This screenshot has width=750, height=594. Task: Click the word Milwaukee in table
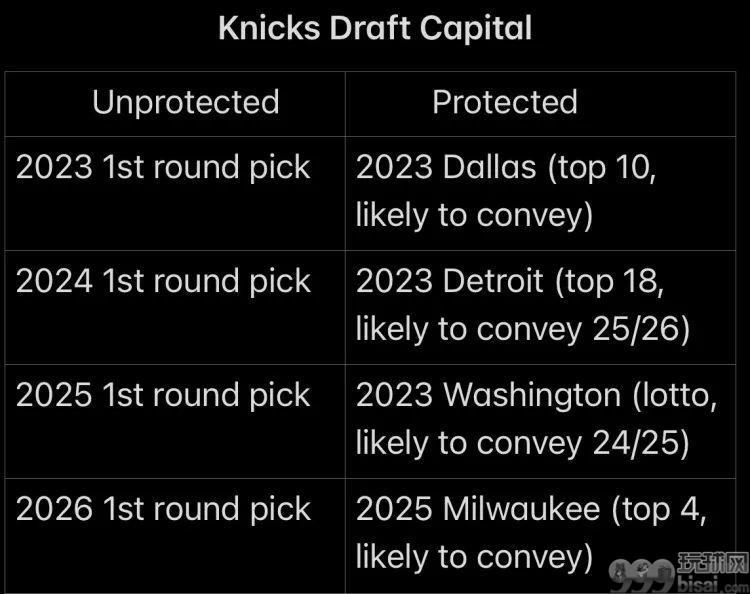tap(521, 508)
